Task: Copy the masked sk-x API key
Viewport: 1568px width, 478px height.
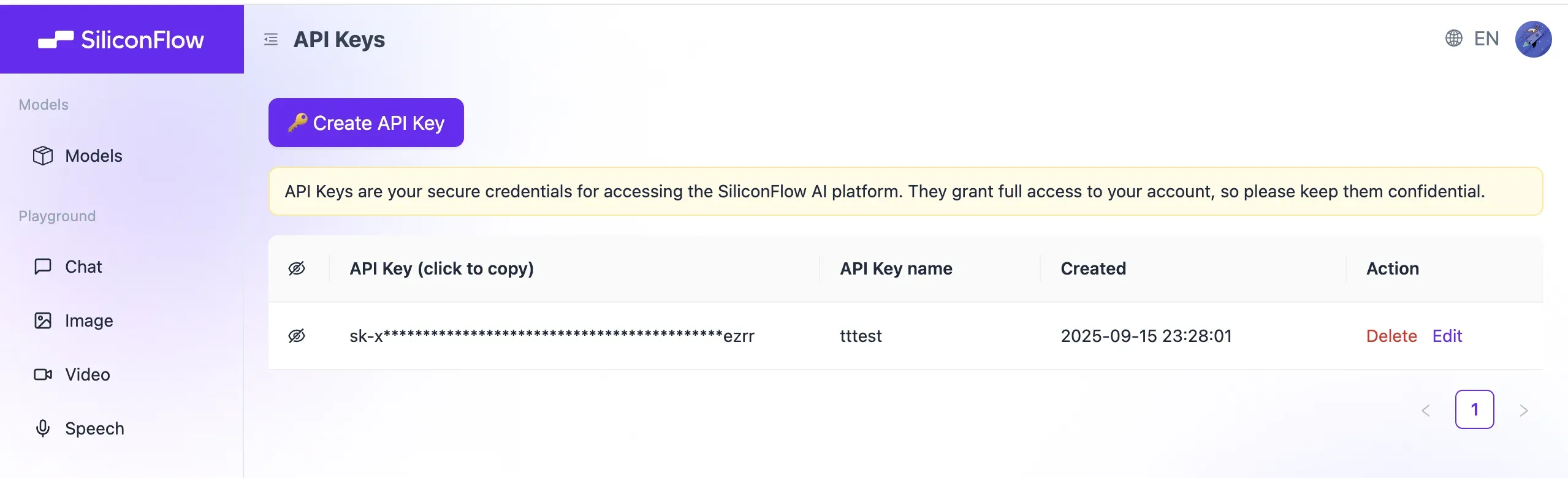Action: pyautogui.click(x=552, y=336)
